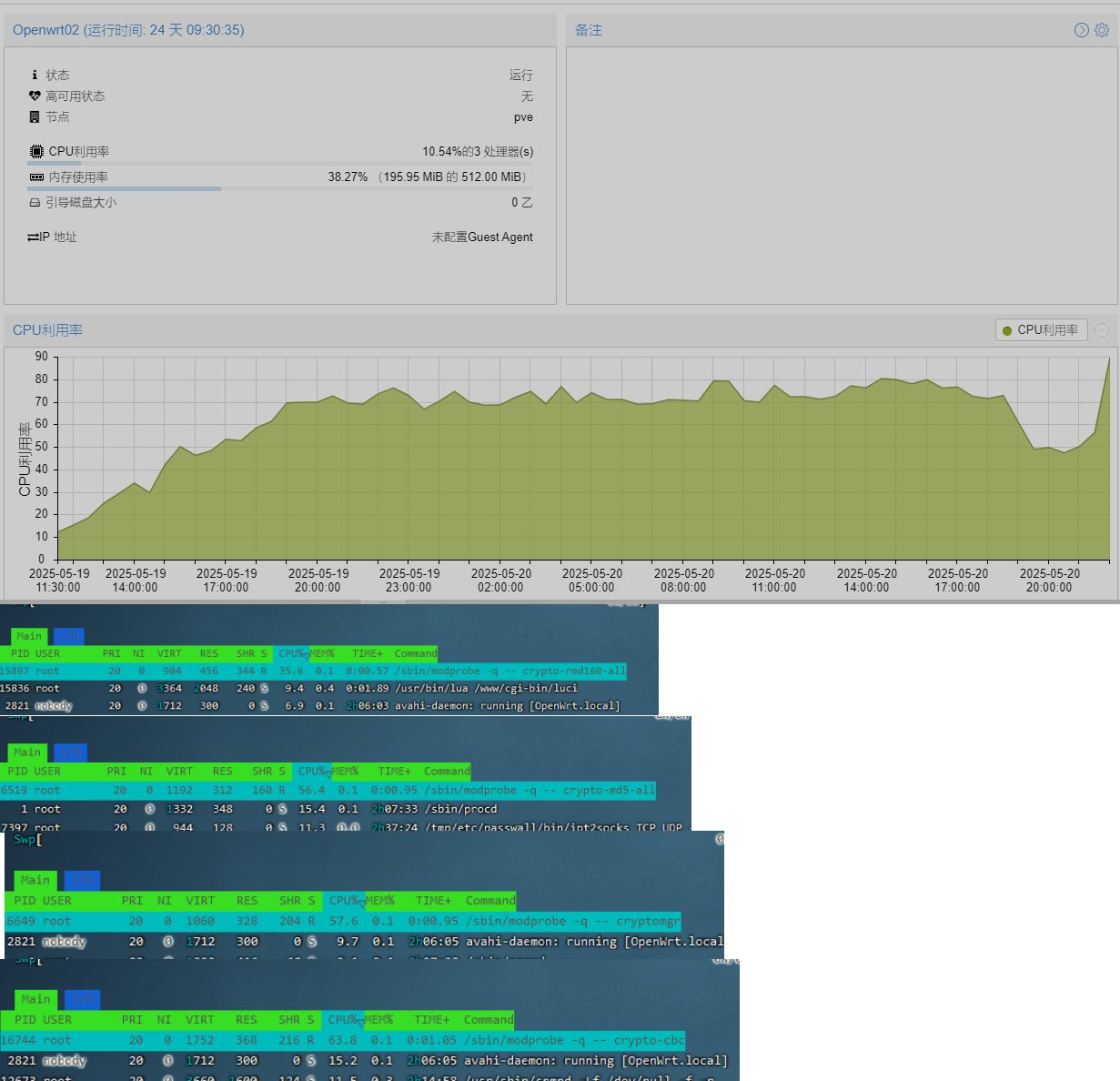This screenshot has width=1120, height=1081.
Task: Select the Main tab above the cryptomgr process
Action: tap(35, 880)
